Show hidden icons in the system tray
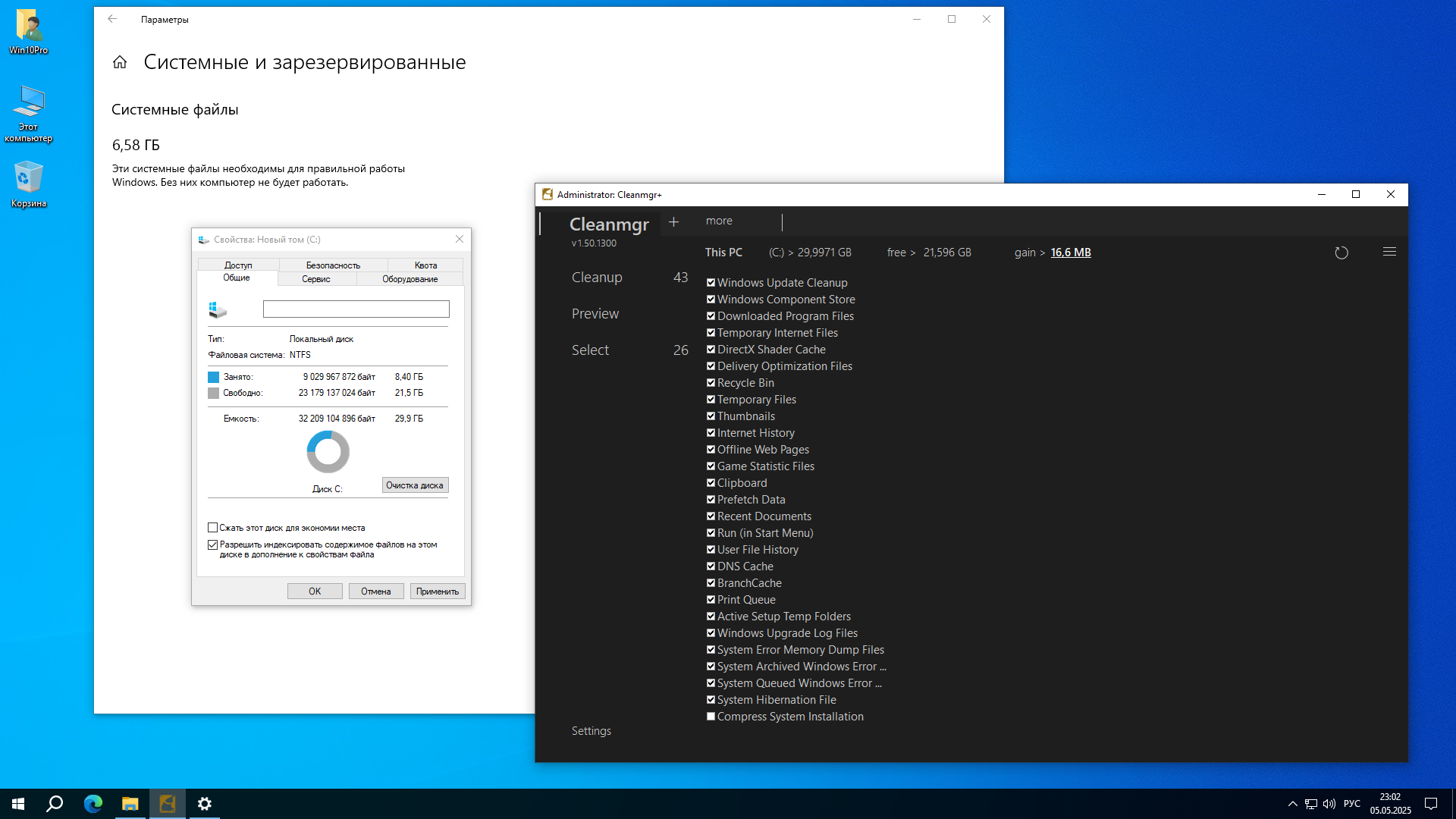The width and height of the screenshot is (1456, 819). pos(1291,804)
